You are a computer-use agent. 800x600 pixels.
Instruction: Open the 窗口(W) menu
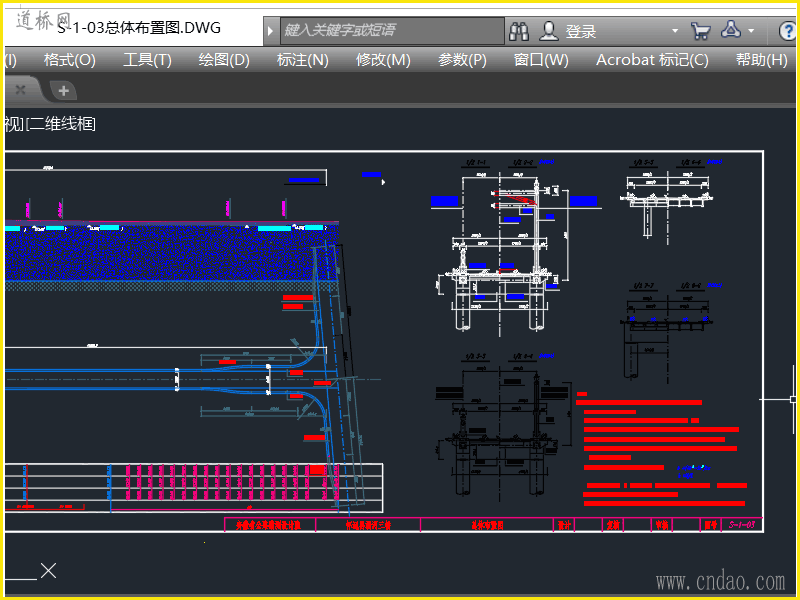coord(541,60)
